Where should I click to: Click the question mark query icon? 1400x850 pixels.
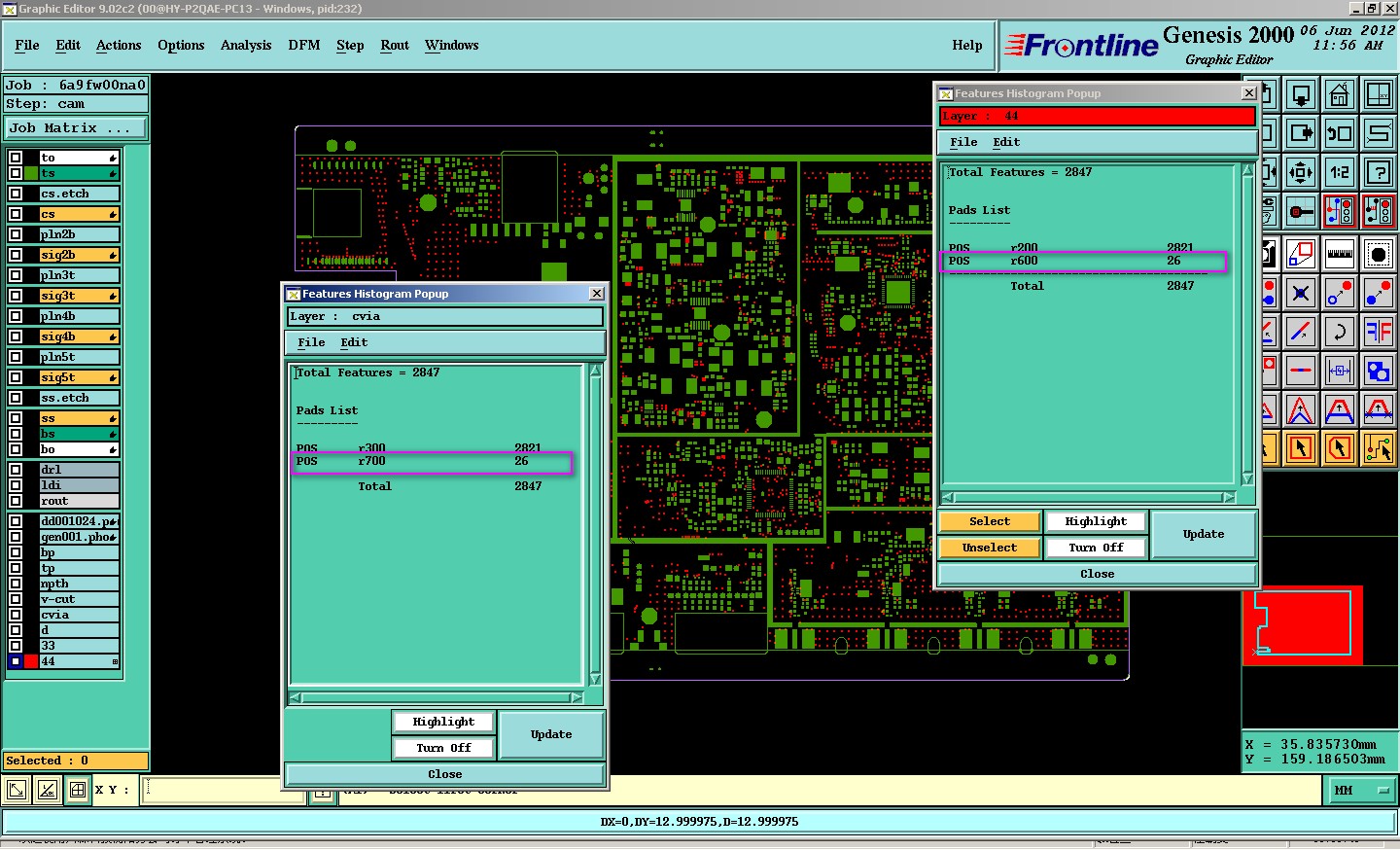click(1378, 172)
